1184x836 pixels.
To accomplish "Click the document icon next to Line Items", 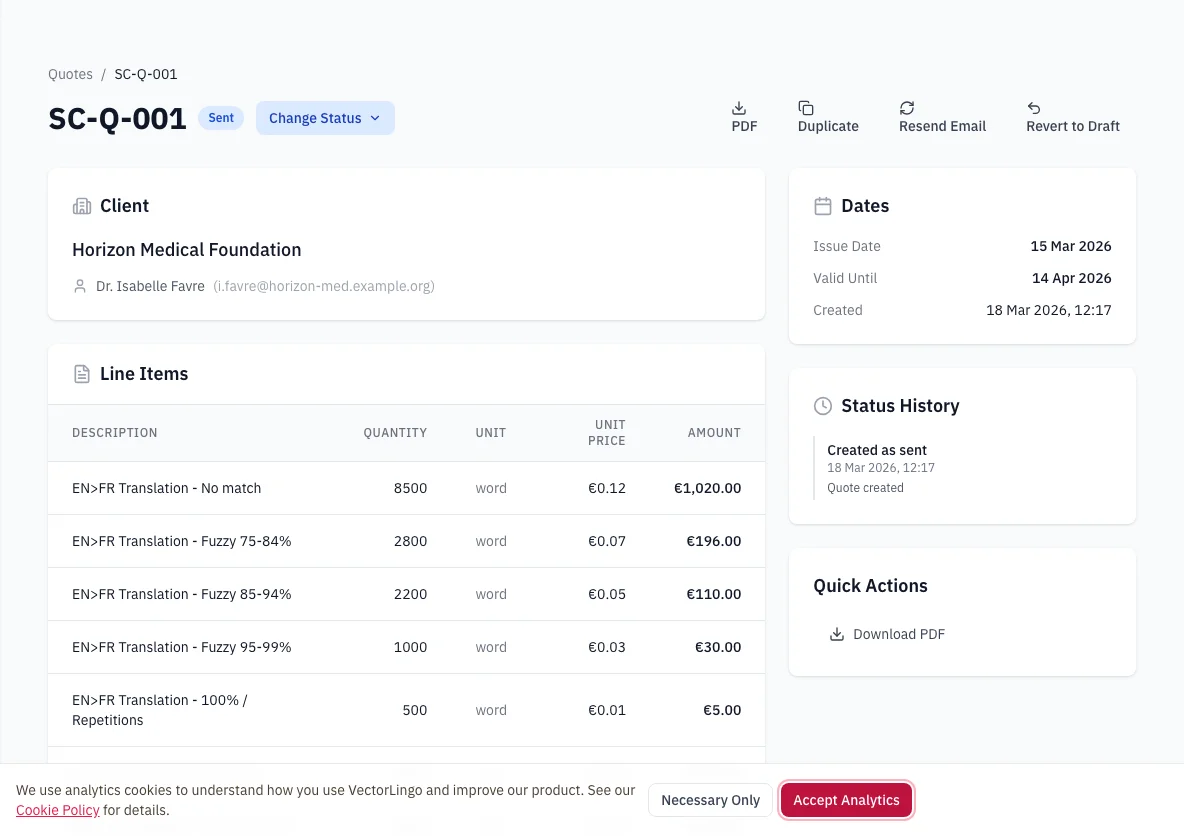I will 81,373.
